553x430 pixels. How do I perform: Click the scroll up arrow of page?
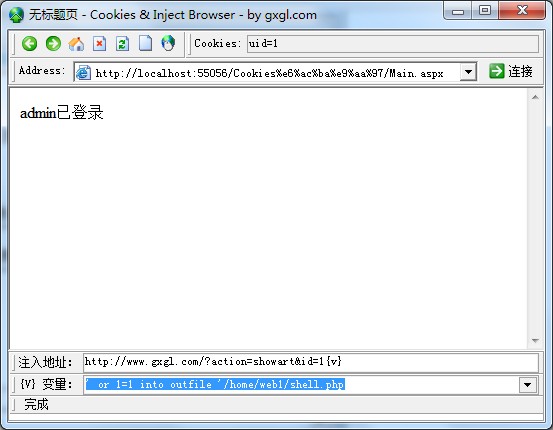[x=535, y=97]
